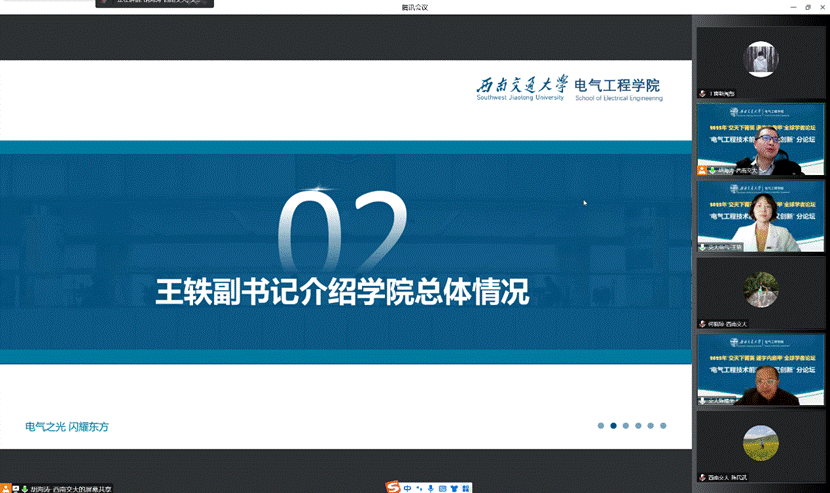Click the Sogou input method S icon
The height and width of the screenshot is (493, 830).
(x=393, y=487)
